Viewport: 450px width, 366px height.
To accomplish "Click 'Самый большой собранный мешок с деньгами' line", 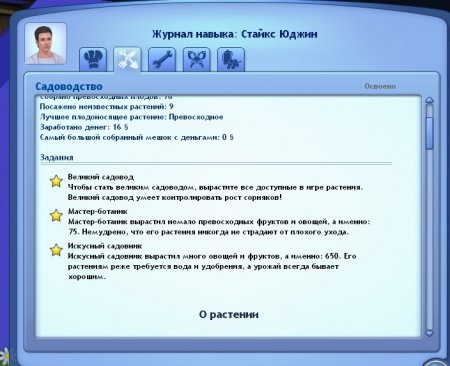I will (x=137, y=137).
